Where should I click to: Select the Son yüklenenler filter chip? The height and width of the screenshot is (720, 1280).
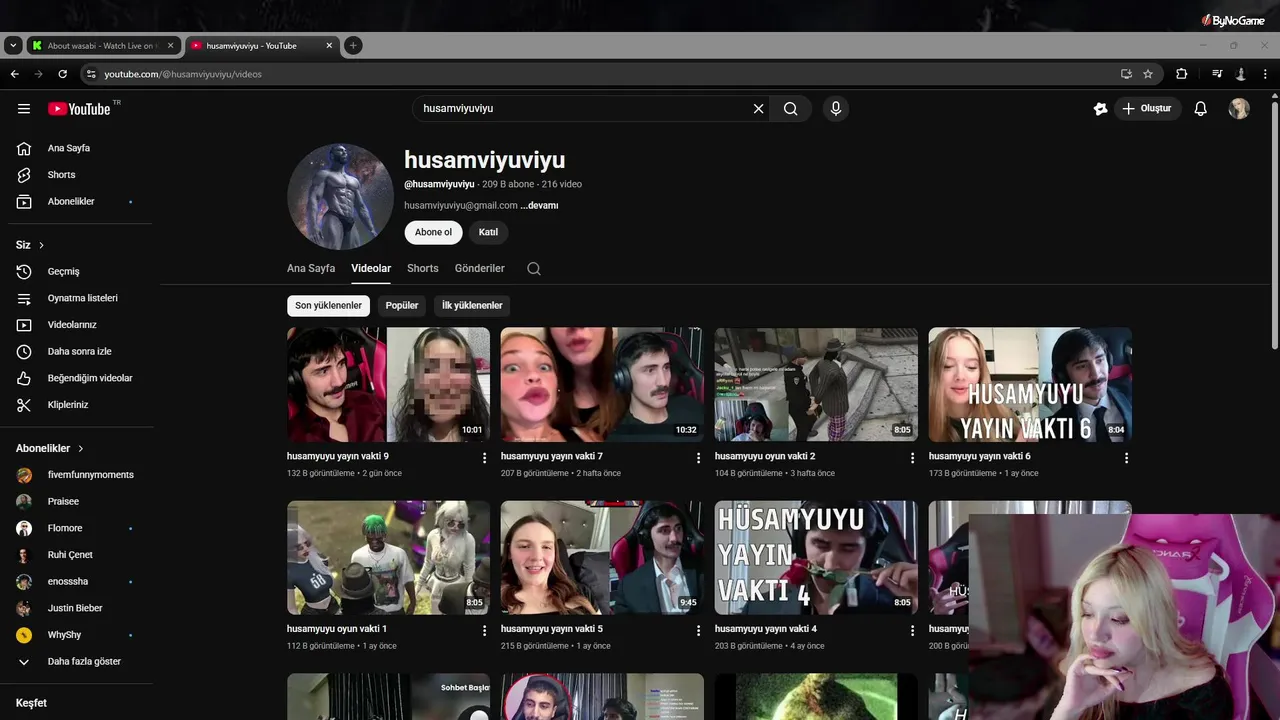(x=328, y=306)
